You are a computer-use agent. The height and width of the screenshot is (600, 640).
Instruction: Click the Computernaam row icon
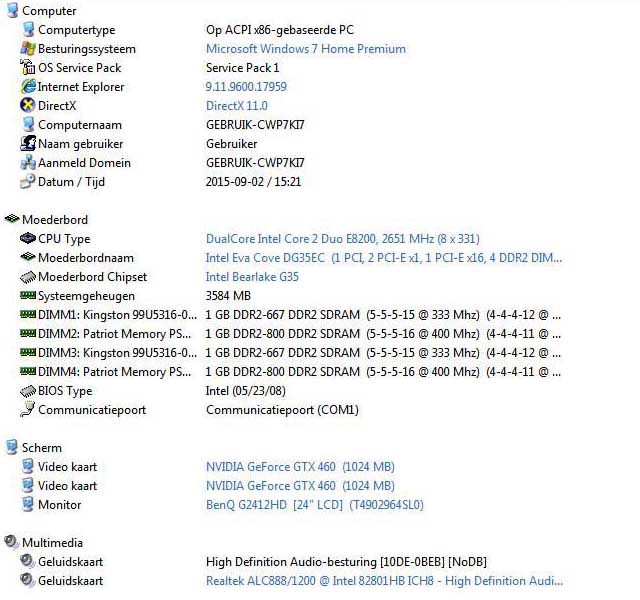click(28, 125)
